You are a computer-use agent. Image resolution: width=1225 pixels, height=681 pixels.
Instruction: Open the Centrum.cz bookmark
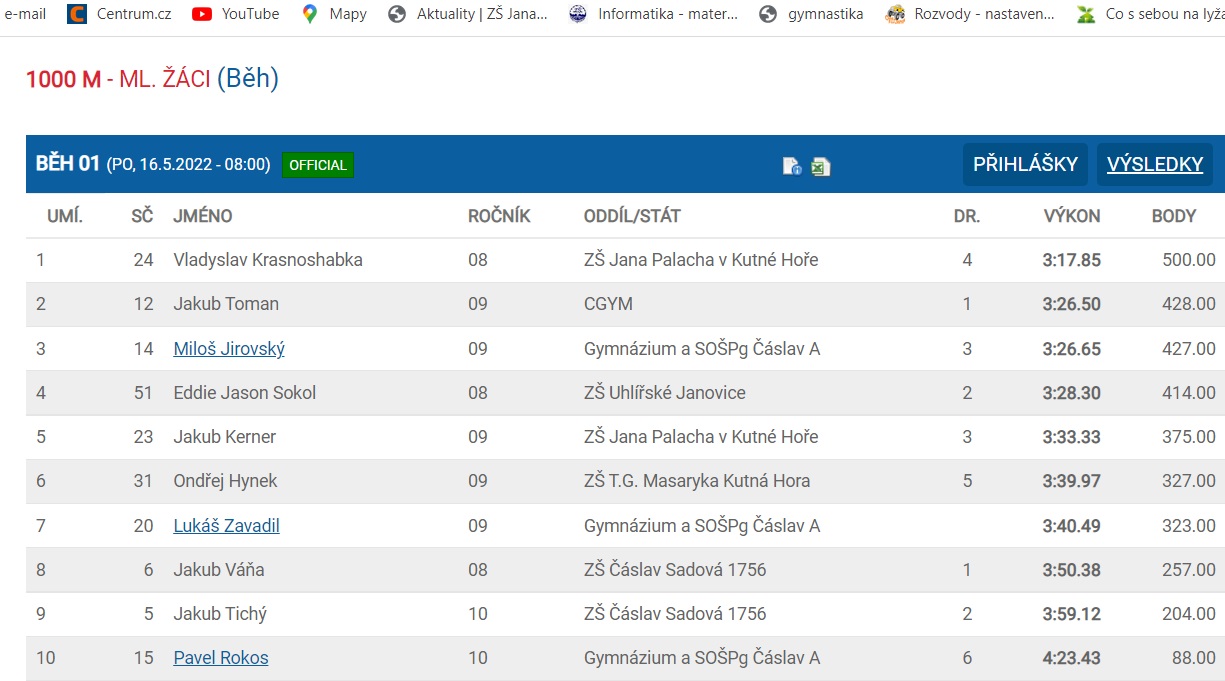tap(120, 14)
